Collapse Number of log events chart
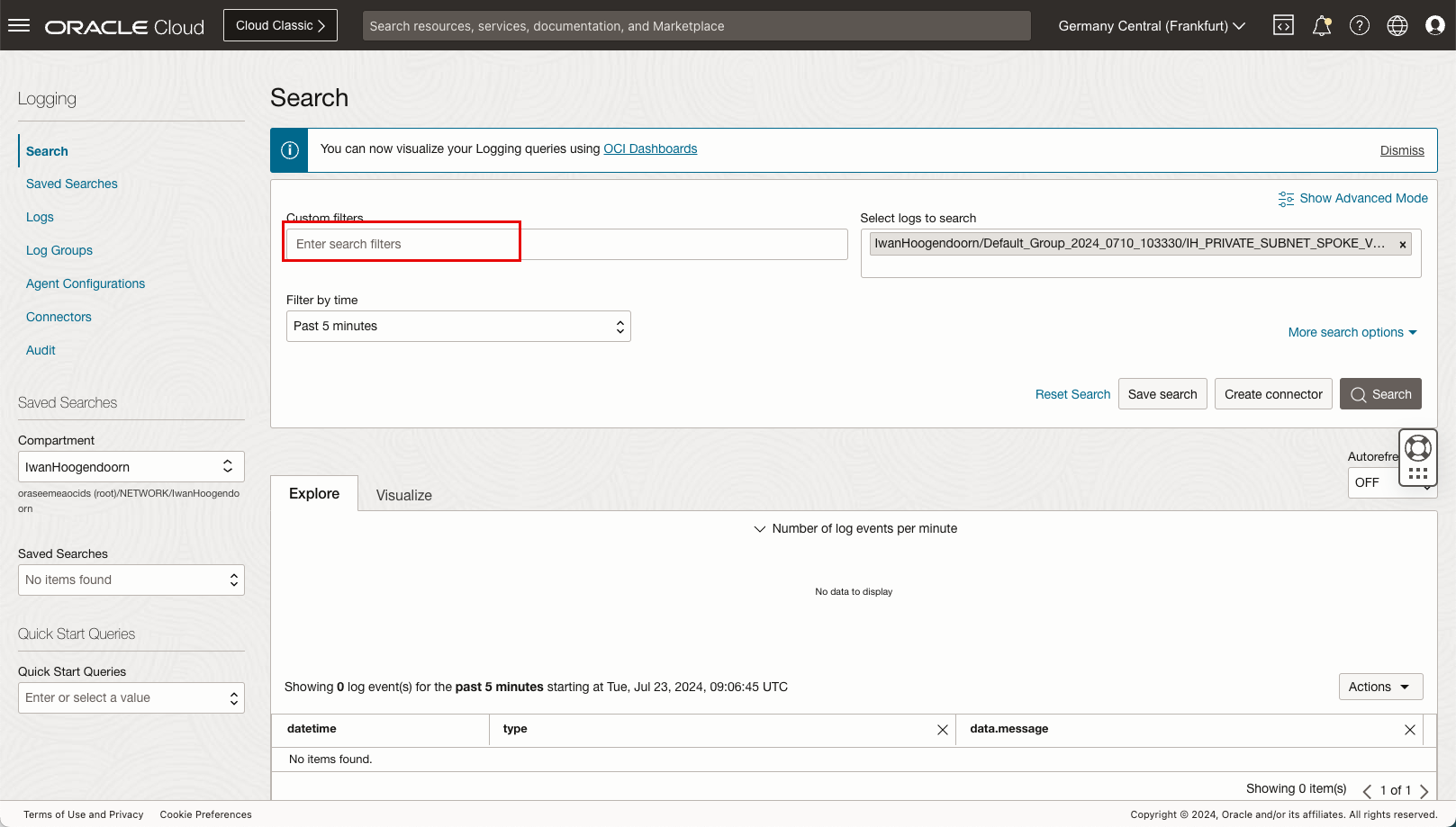1456x827 pixels. 855,528
